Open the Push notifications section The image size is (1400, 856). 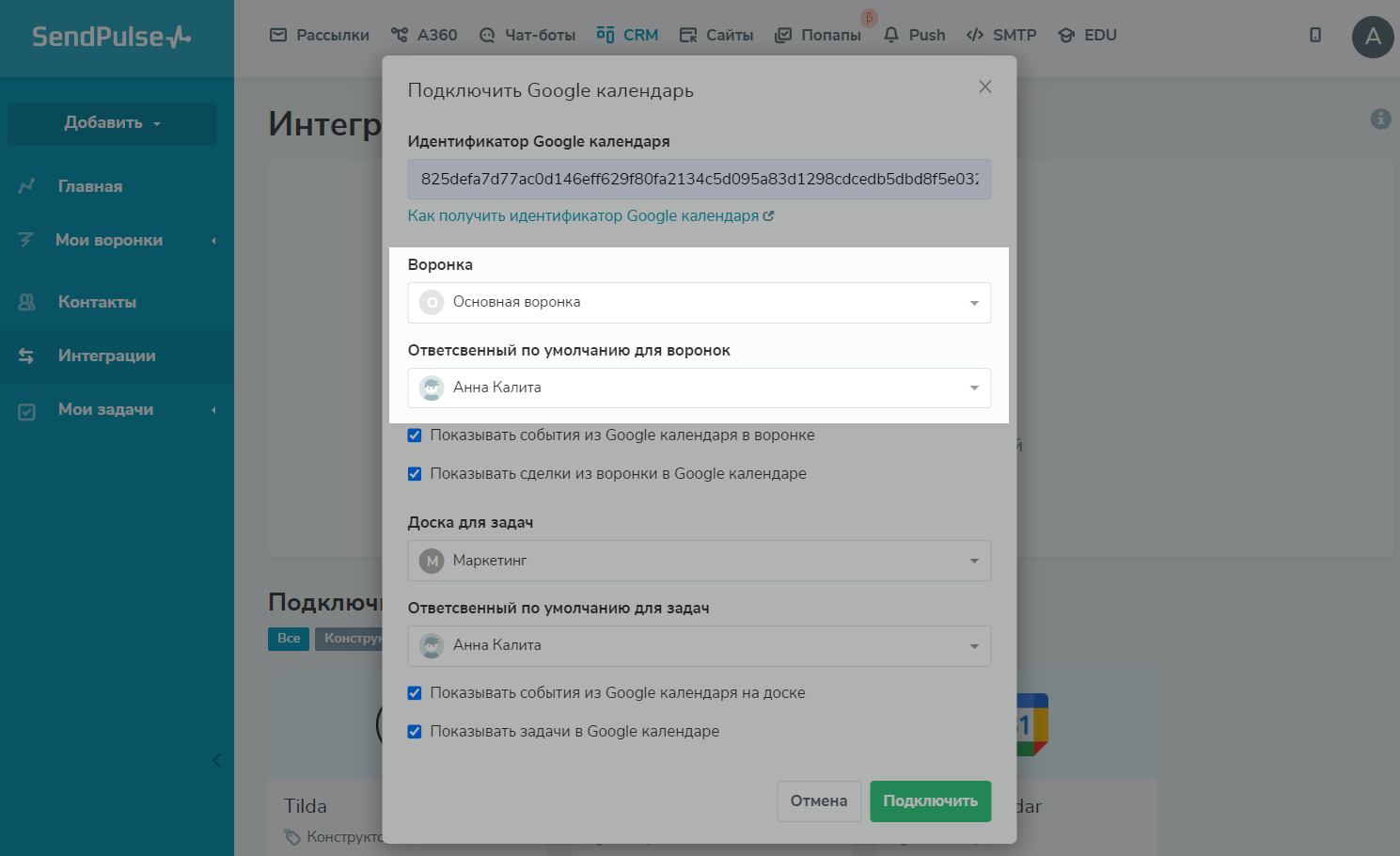coord(914,35)
